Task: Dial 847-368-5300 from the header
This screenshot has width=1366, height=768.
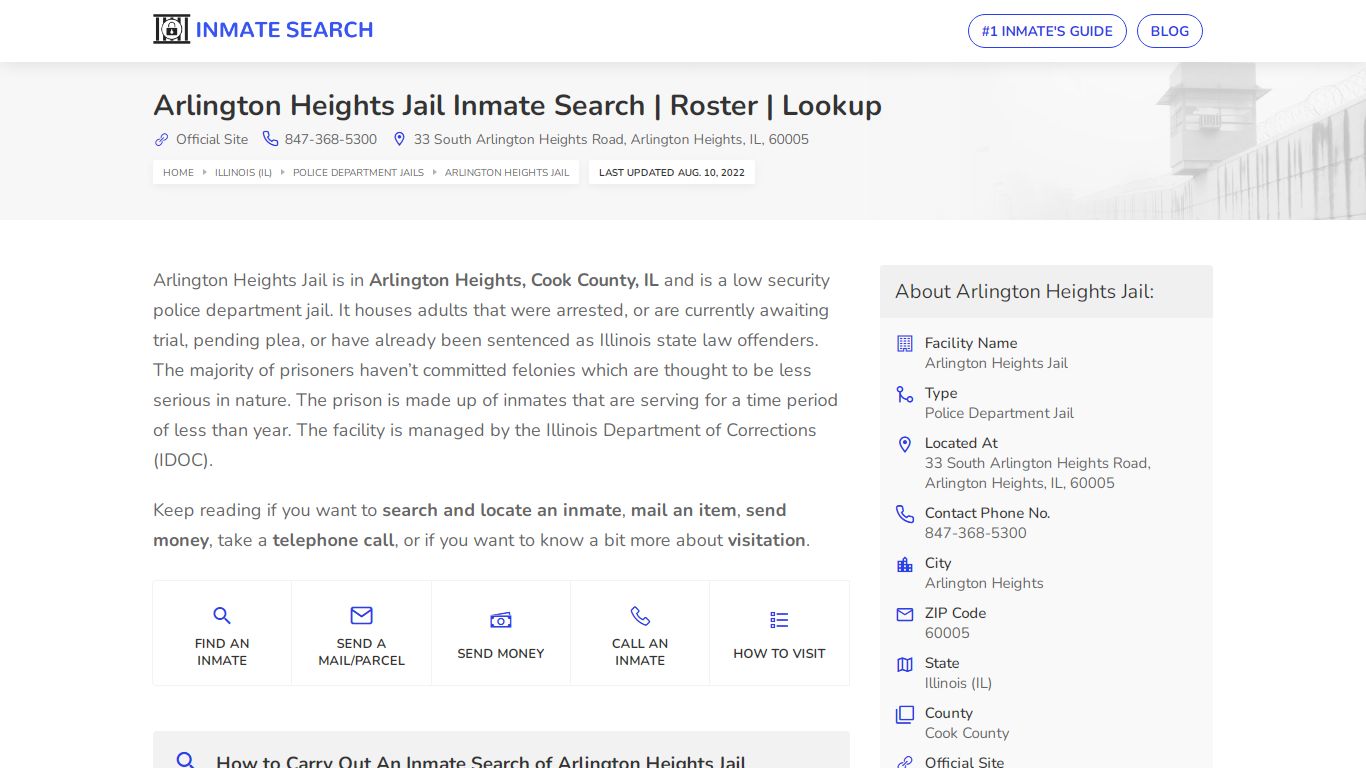Action: 331,139
